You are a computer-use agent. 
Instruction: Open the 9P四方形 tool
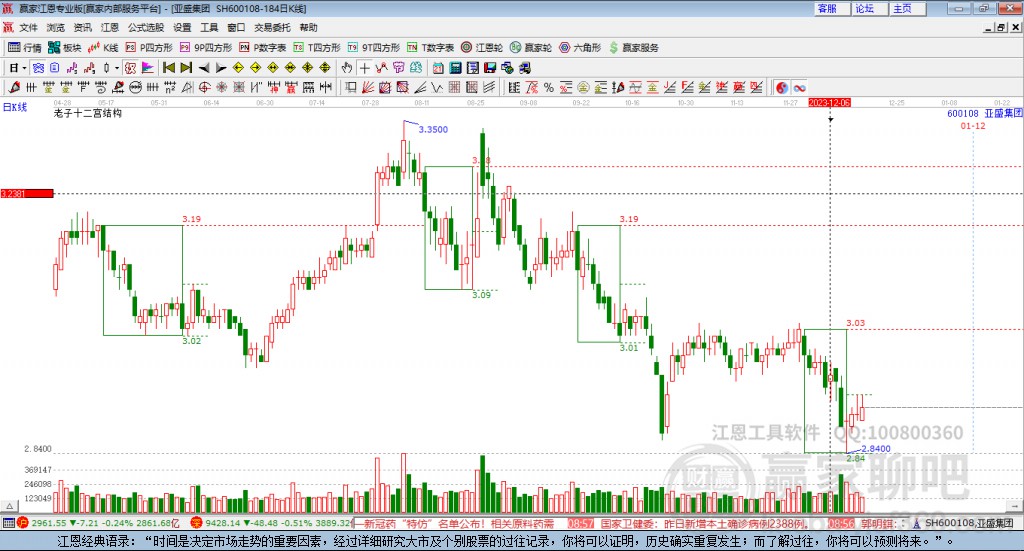(206, 48)
